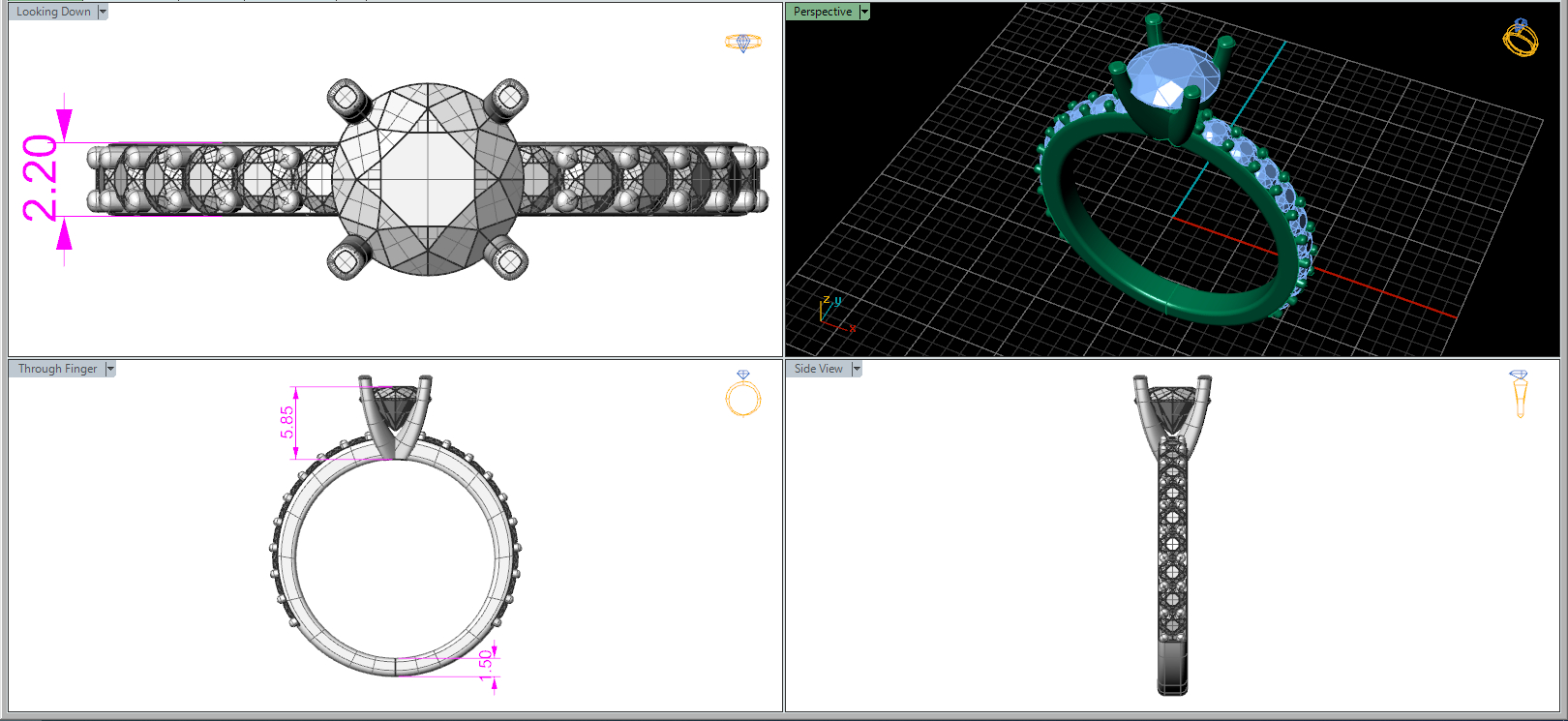This screenshot has width=1568, height=721.
Task: Select the Looking Down viewport title
Action: coord(53,12)
